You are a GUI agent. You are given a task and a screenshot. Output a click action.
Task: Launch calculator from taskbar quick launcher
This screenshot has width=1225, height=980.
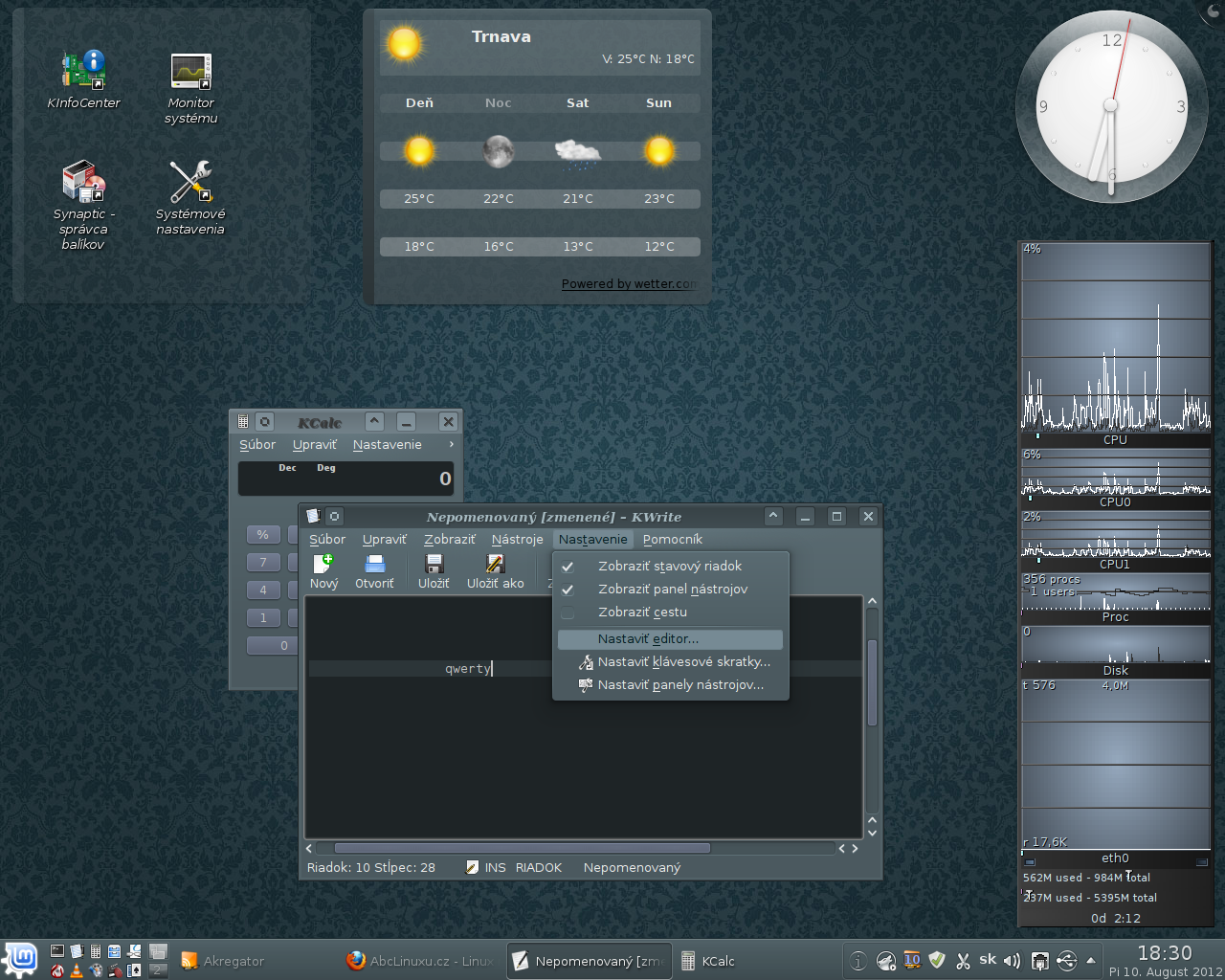[96, 950]
